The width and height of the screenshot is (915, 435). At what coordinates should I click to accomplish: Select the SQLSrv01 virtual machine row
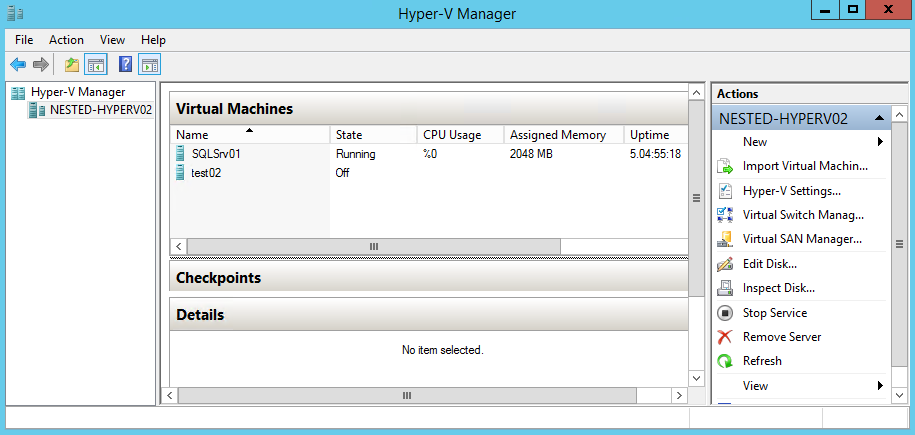[x=429, y=154]
